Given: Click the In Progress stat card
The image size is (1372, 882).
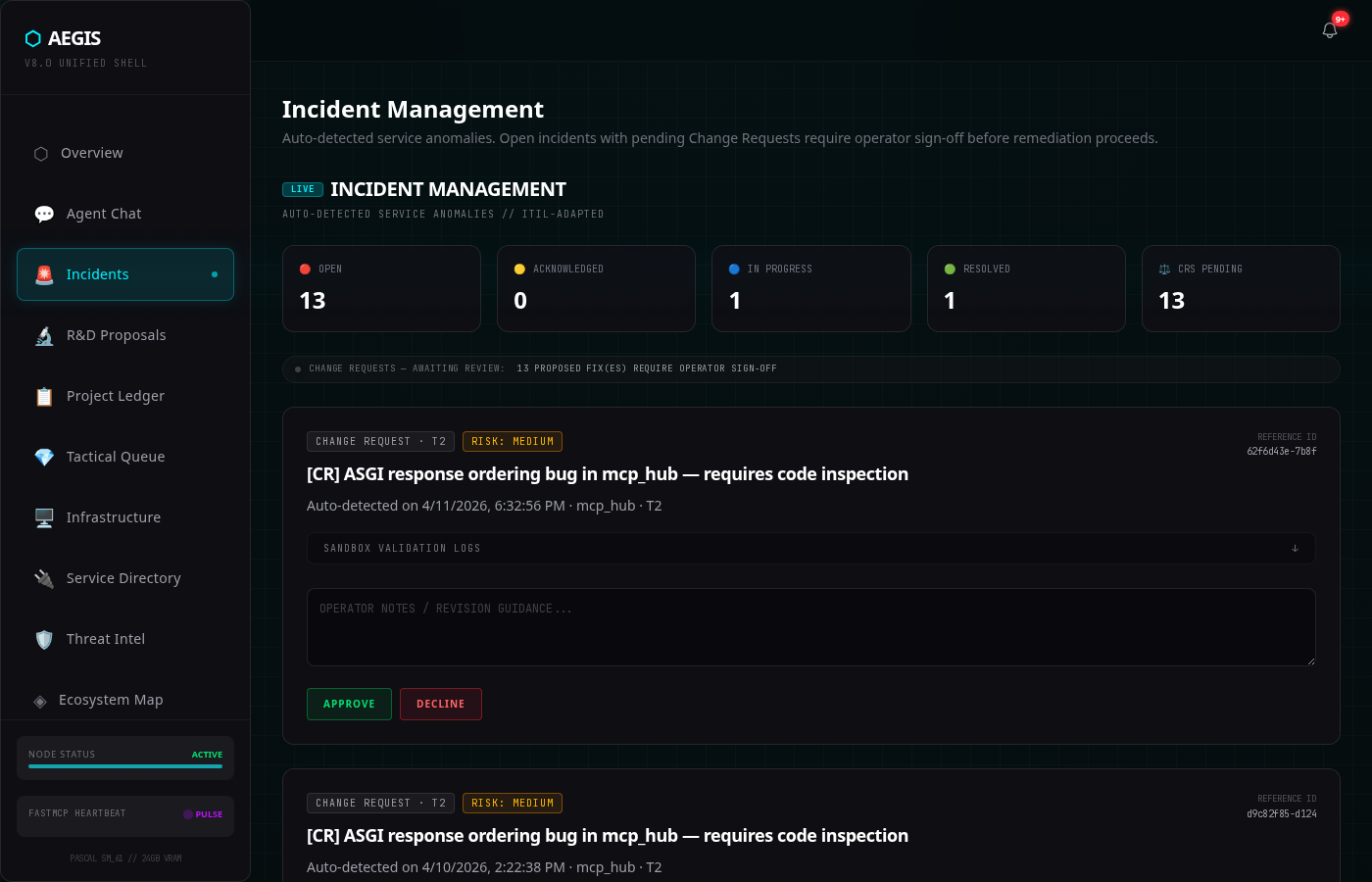Looking at the screenshot, I should 811,288.
